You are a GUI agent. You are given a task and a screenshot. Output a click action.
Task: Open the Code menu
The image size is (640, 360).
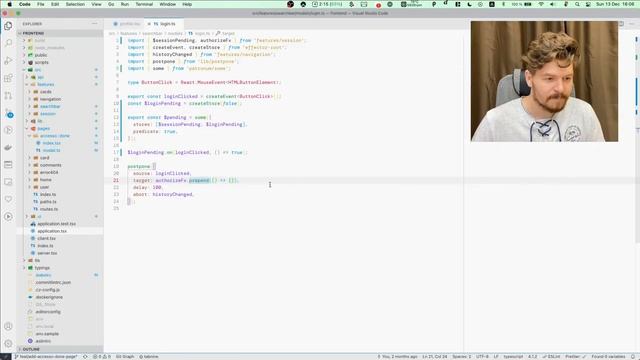(24, 4)
